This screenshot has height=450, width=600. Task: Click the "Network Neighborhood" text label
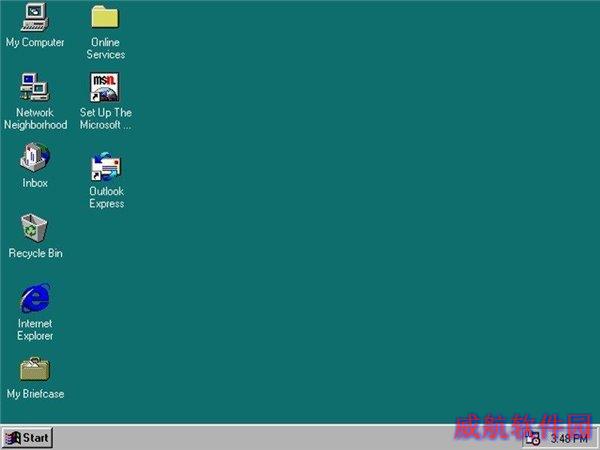tap(36, 119)
